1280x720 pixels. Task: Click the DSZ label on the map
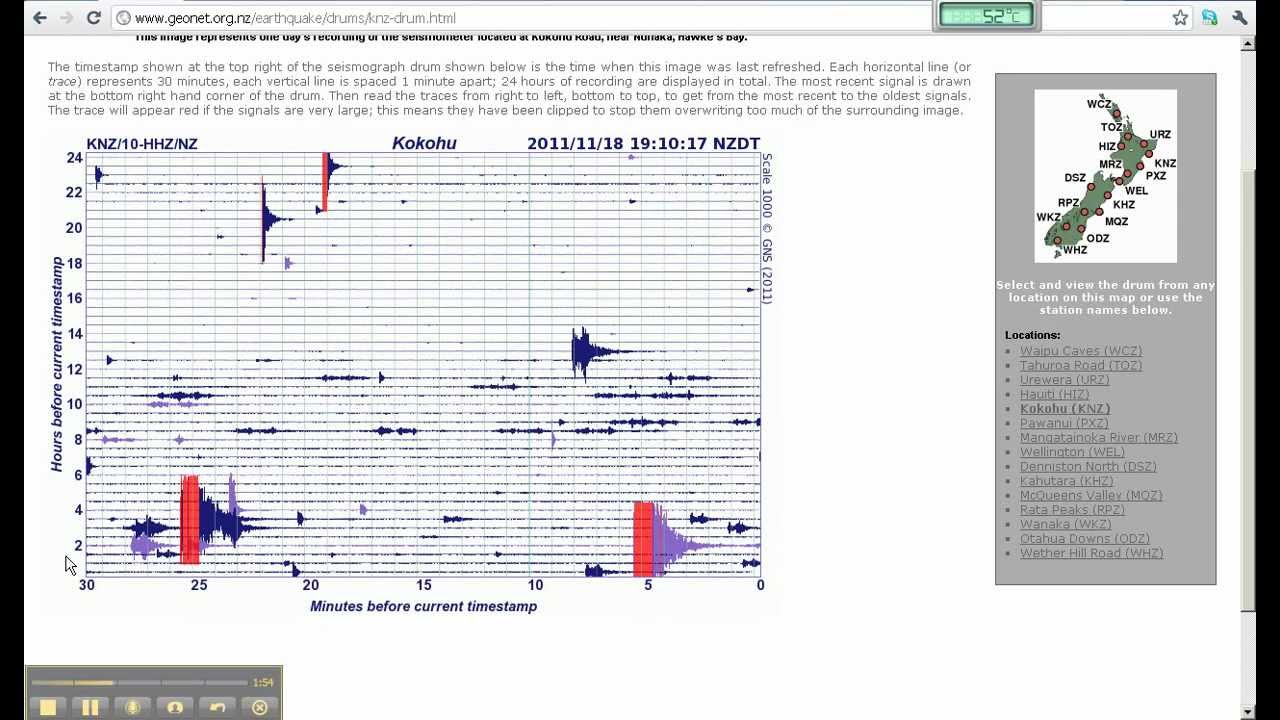(x=1075, y=178)
